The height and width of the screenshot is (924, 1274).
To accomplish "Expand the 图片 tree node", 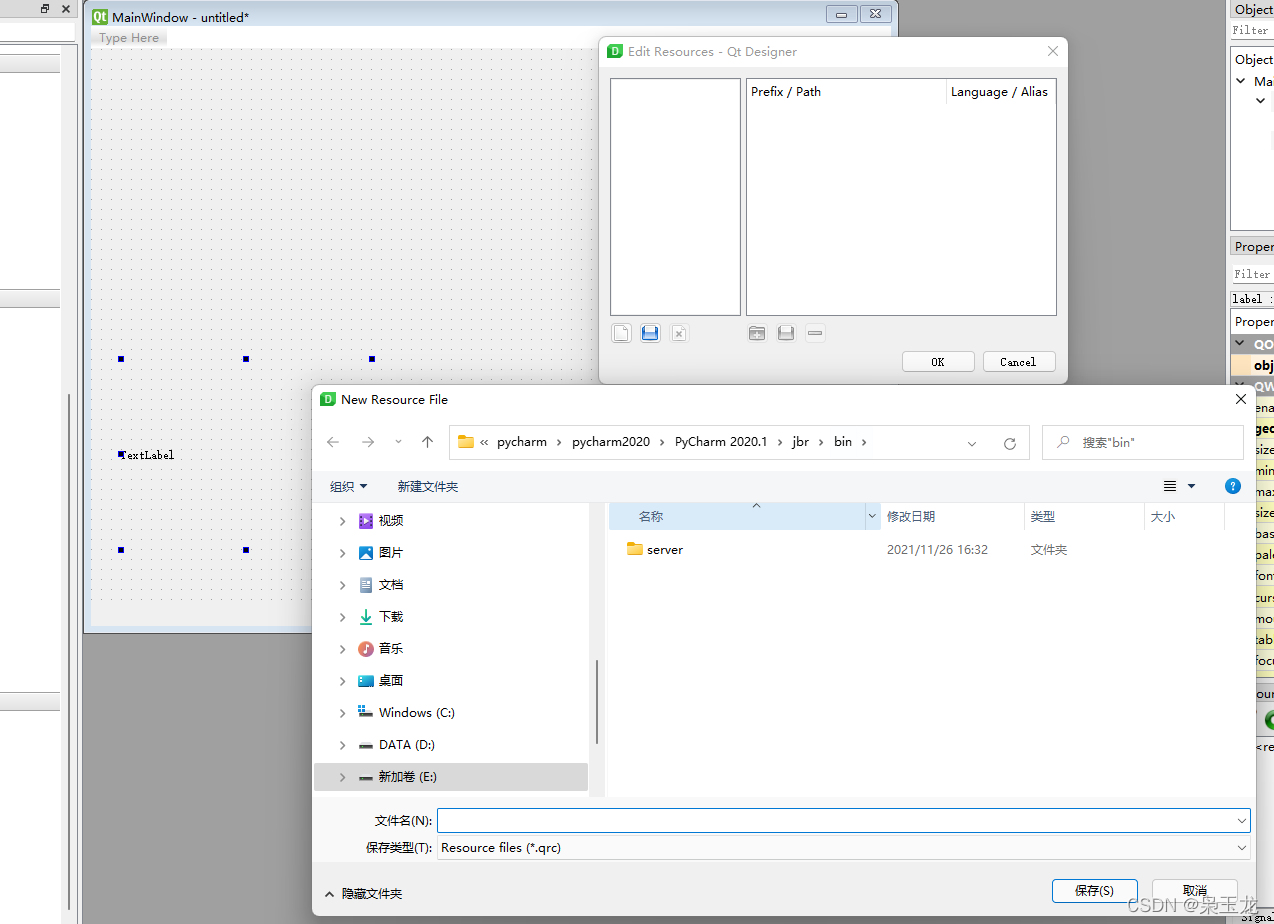I will pos(343,552).
